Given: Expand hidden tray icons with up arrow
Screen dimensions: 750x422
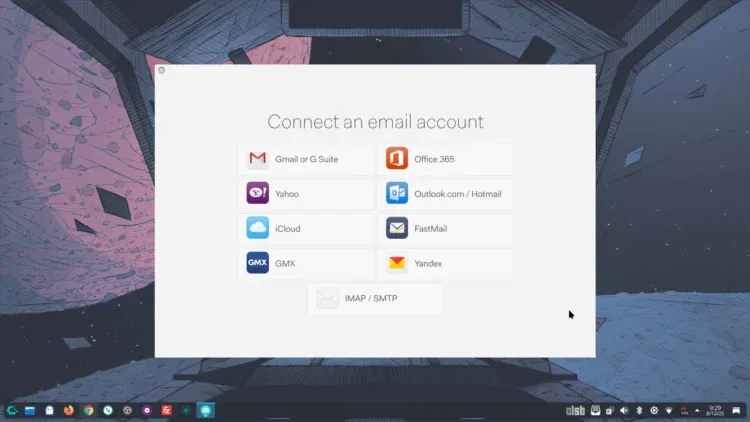Looking at the screenshot, I should (x=697, y=411).
